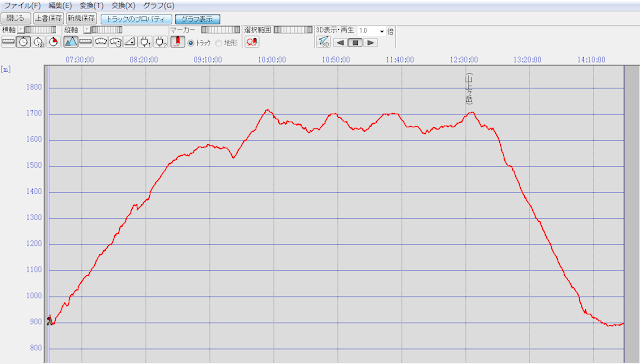Open the playback speed 1.0 dropdown
The height and width of the screenshot is (364, 640).
pos(382,31)
